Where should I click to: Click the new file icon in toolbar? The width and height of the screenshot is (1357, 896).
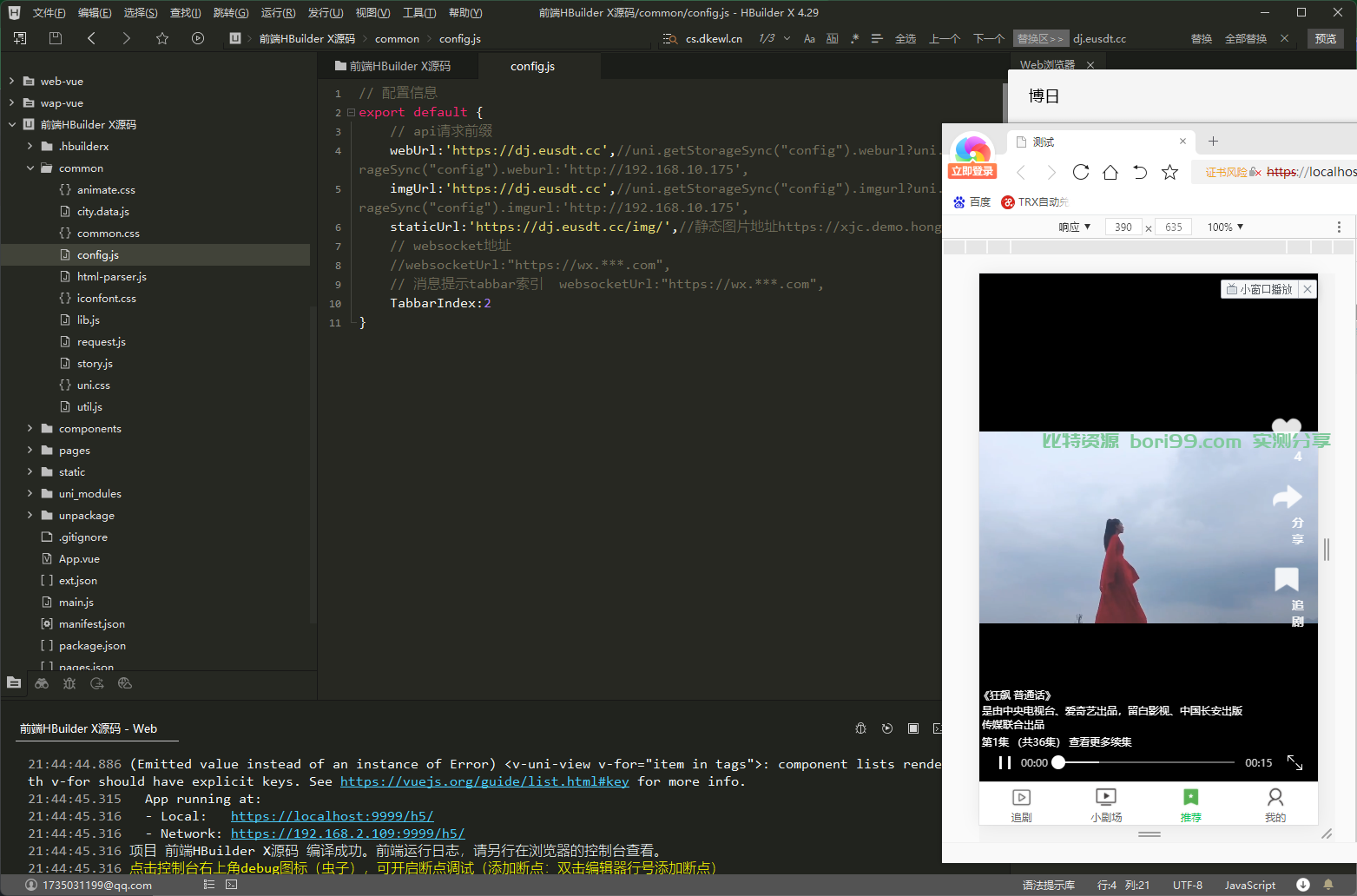coord(20,38)
